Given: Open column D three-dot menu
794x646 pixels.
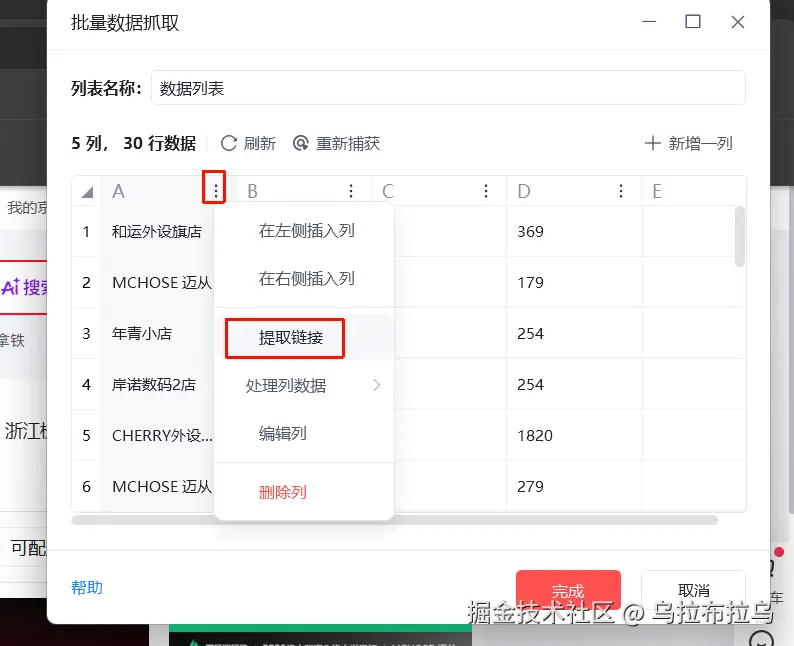Looking at the screenshot, I should click(x=621, y=191).
